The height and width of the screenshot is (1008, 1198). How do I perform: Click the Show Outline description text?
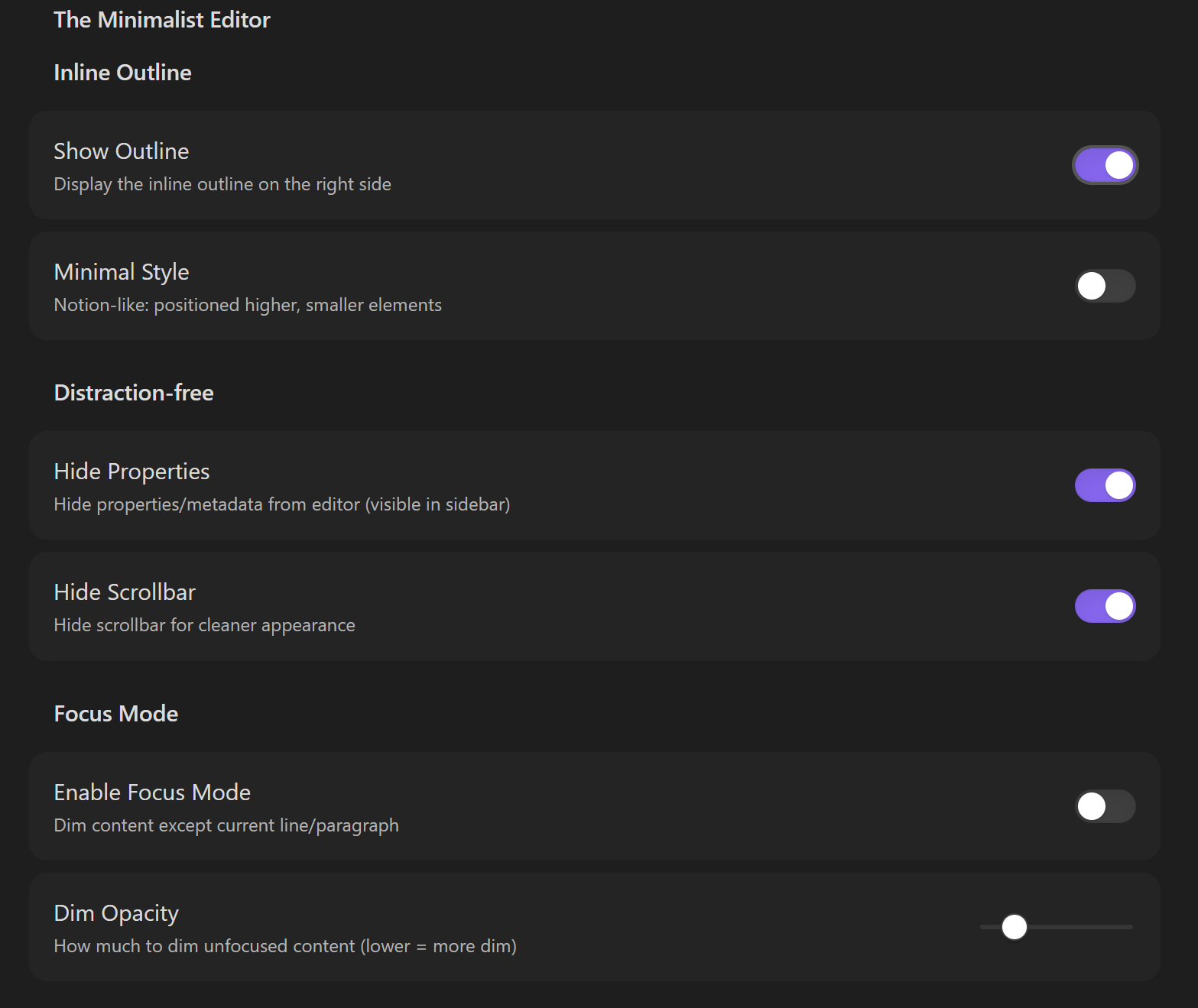point(222,183)
